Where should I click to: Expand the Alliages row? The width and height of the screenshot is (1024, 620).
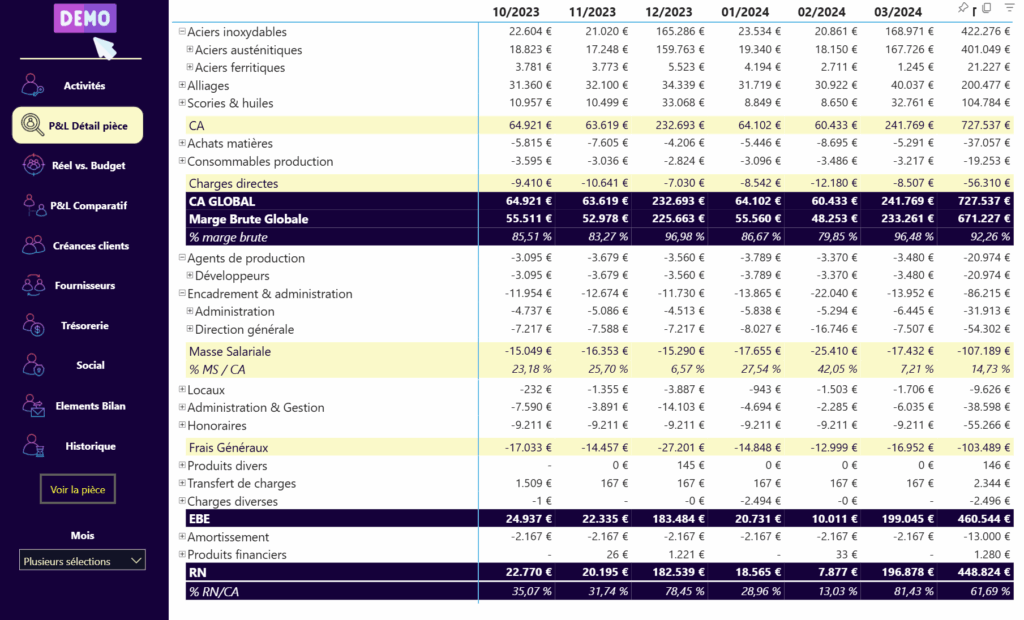pos(182,86)
